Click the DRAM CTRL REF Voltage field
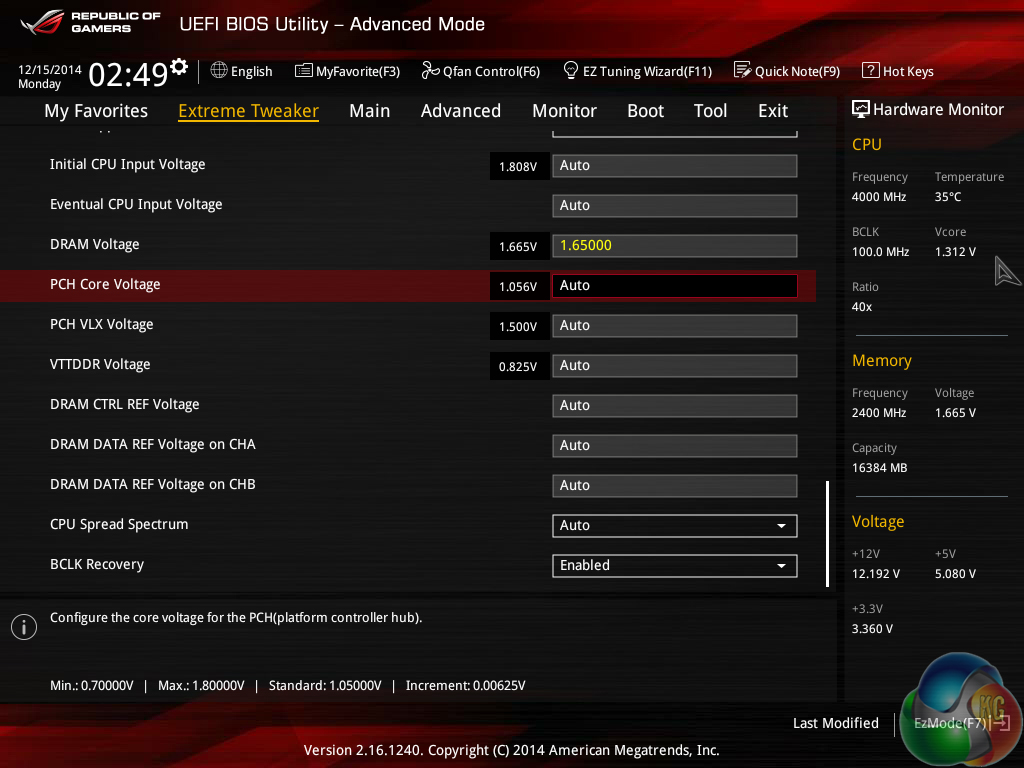Screen dimensions: 1024x768 tap(675, 406)
